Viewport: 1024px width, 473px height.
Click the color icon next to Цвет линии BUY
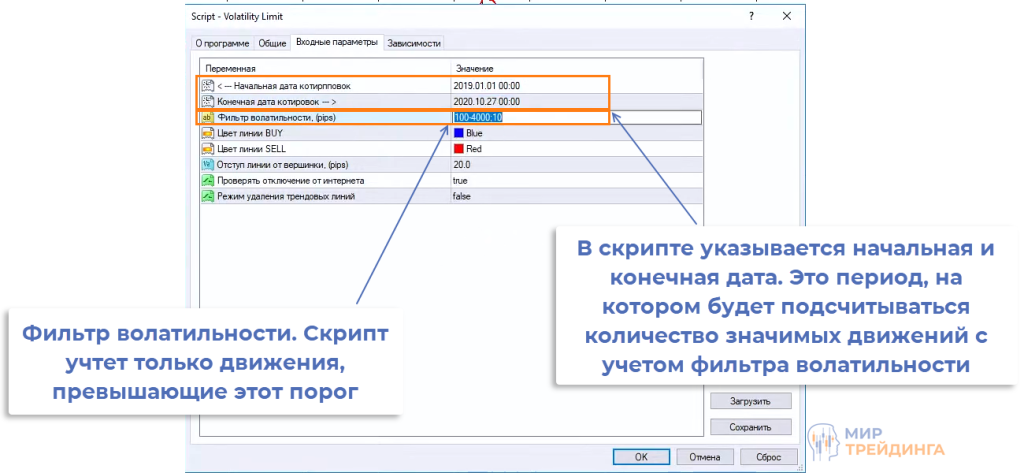[208, 133]
